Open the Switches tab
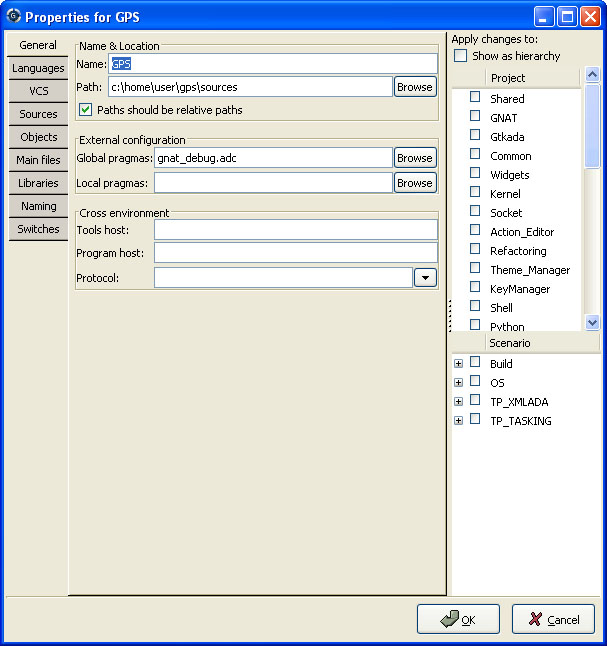The height and width of the screenshot is (646, 607). pos(38,229)
